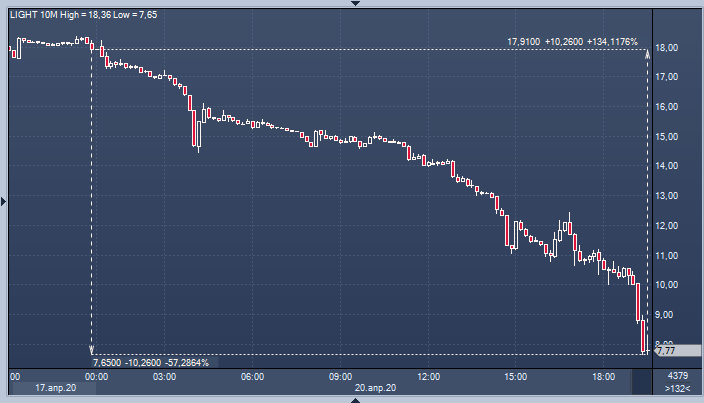Collapse the top panel arrow above the chart
The width and height of the screenshot is (704, 403).
(x=352, y=4)
